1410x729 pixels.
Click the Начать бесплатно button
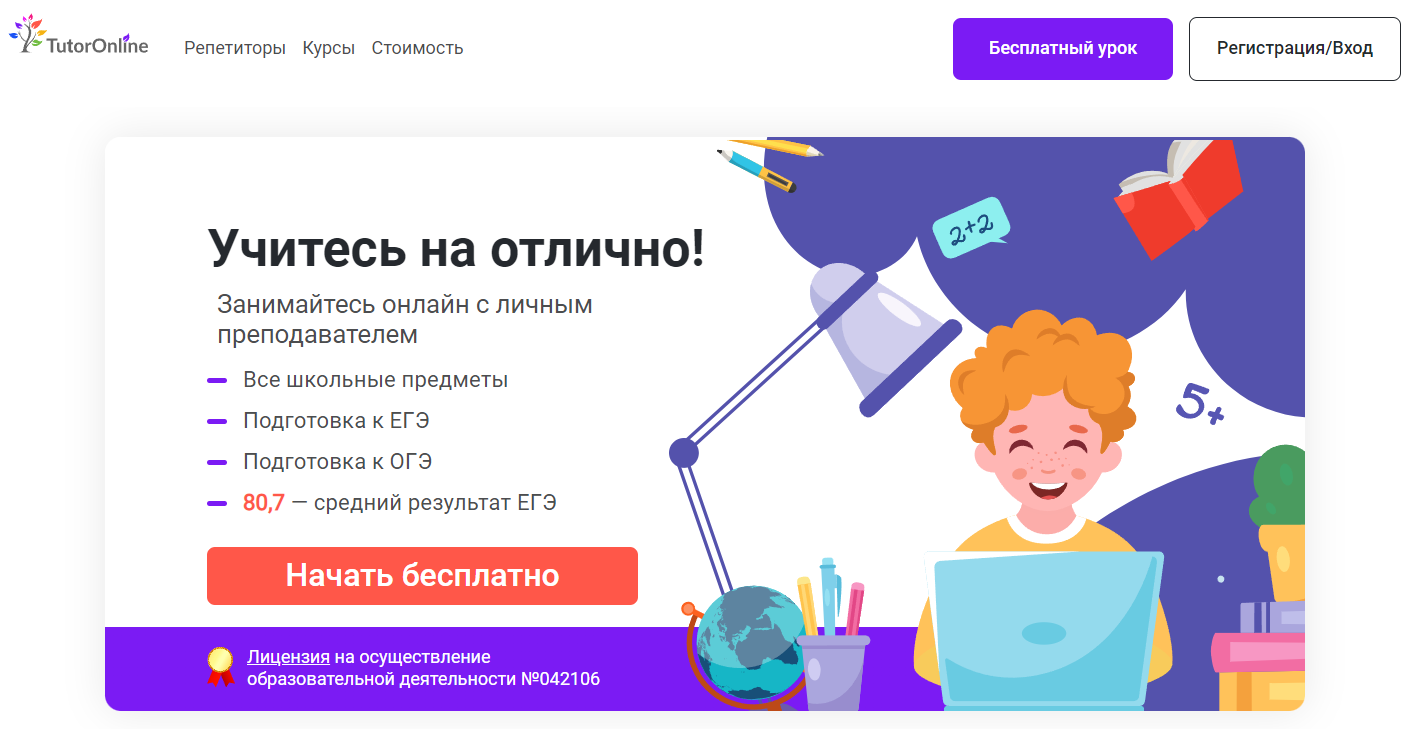coord(422,576)
